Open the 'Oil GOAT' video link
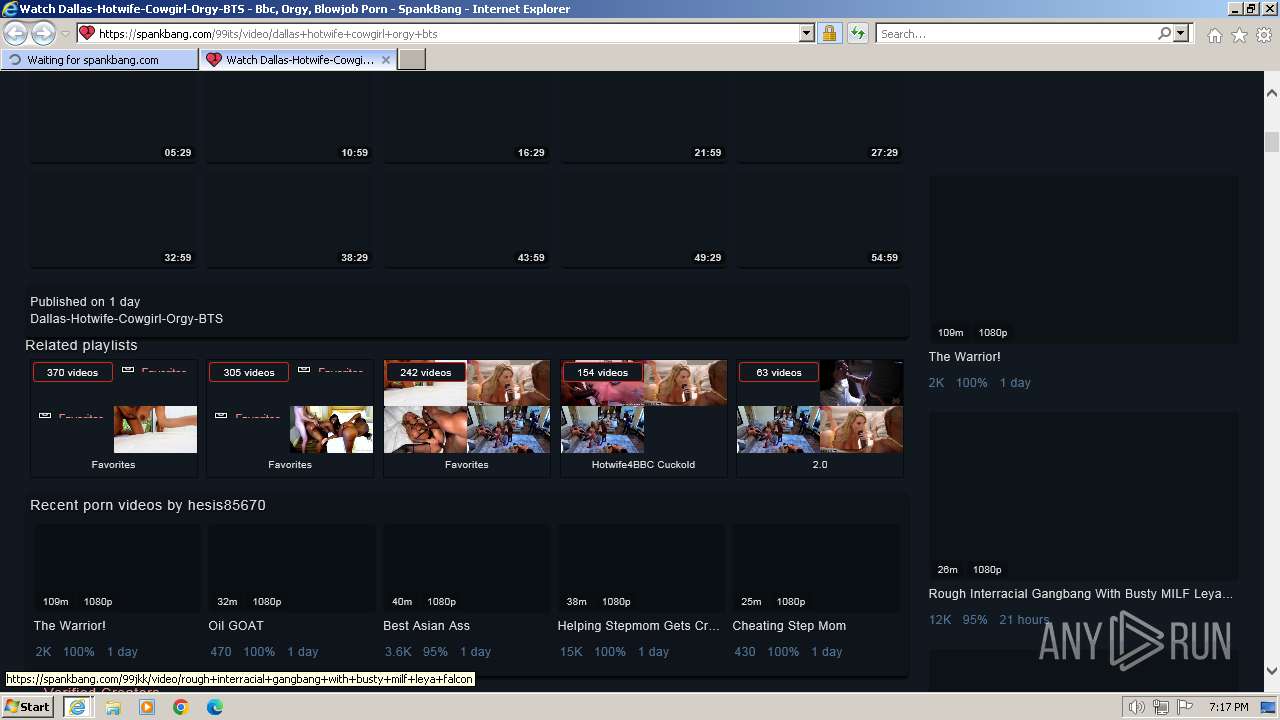This screenshot has height=720, width=1280. (x=236, y=625)
